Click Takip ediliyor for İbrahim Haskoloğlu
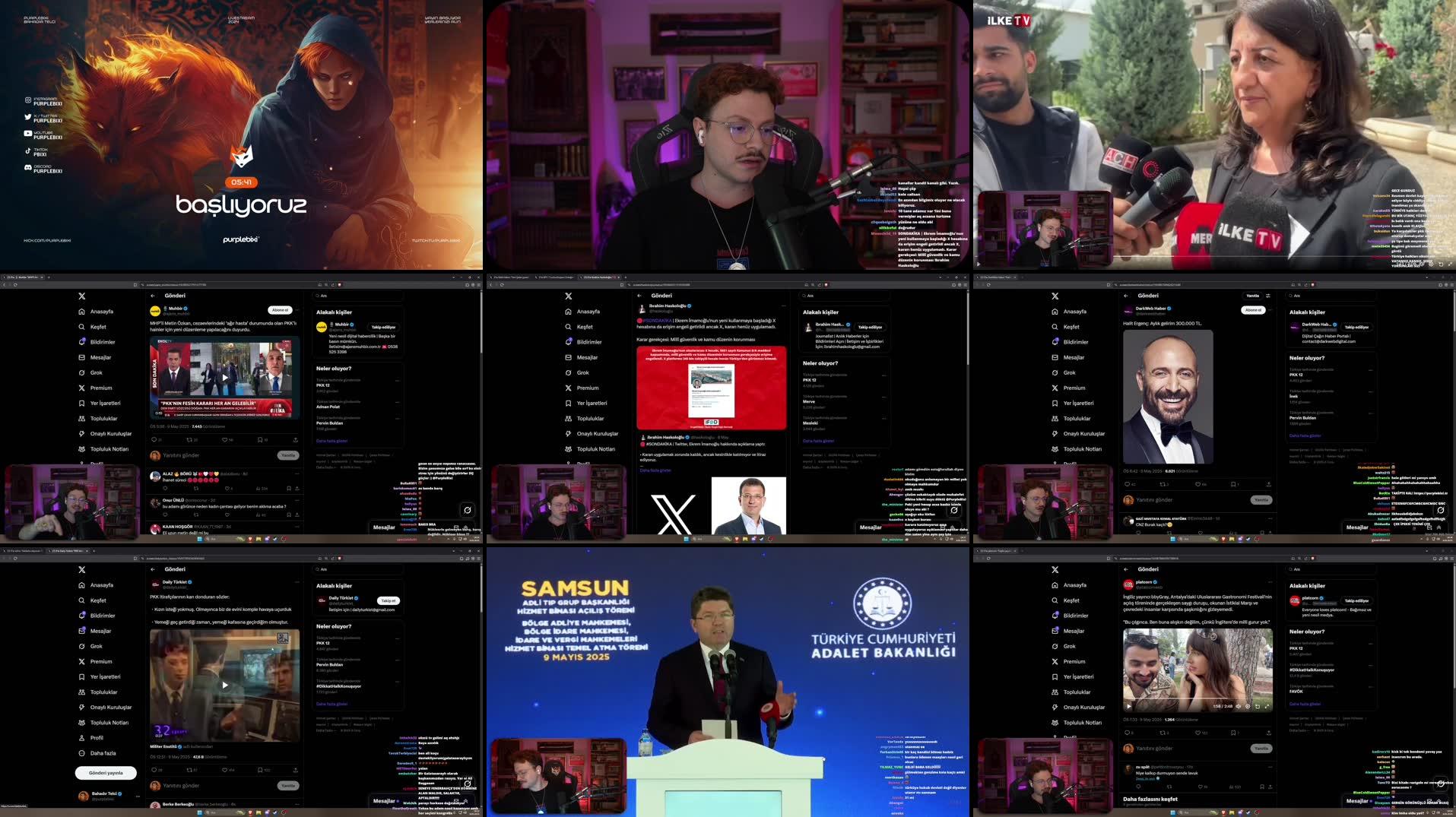The height and width of the screenshot is (817, 1456). click(870, 327)
